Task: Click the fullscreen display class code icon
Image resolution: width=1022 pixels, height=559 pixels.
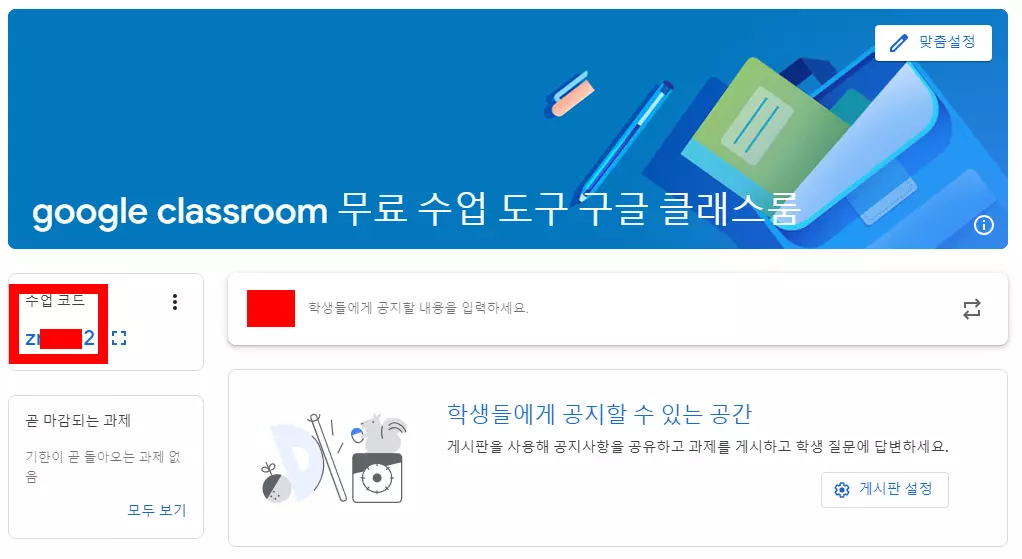Action: 119,338
